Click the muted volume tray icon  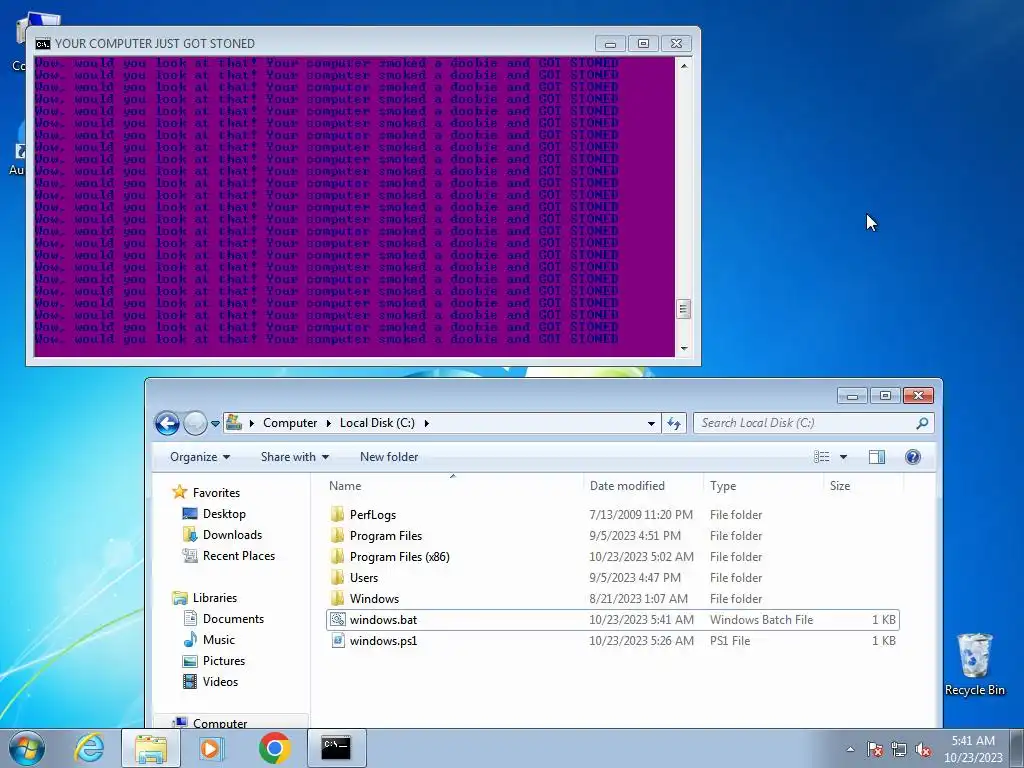coord(923,749)
